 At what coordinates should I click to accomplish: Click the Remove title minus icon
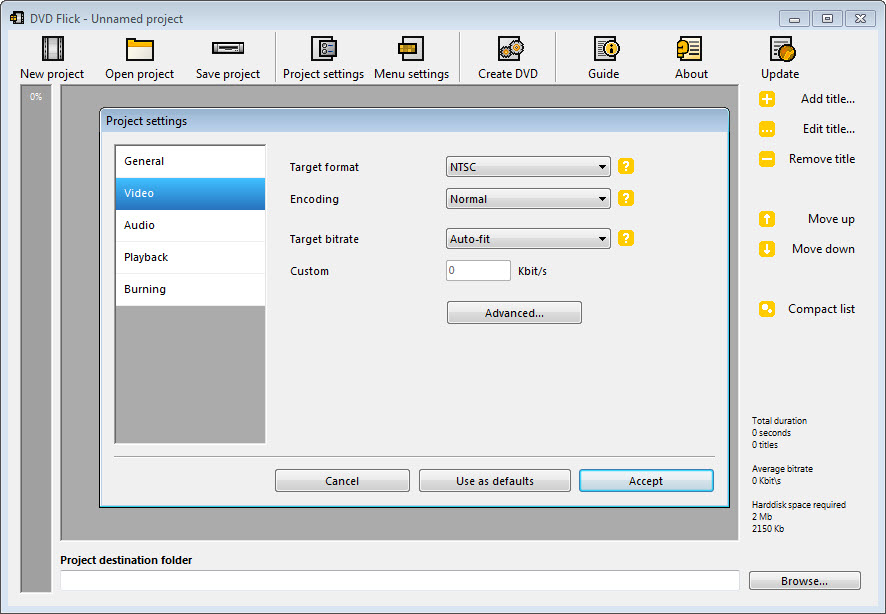[767, 159]
